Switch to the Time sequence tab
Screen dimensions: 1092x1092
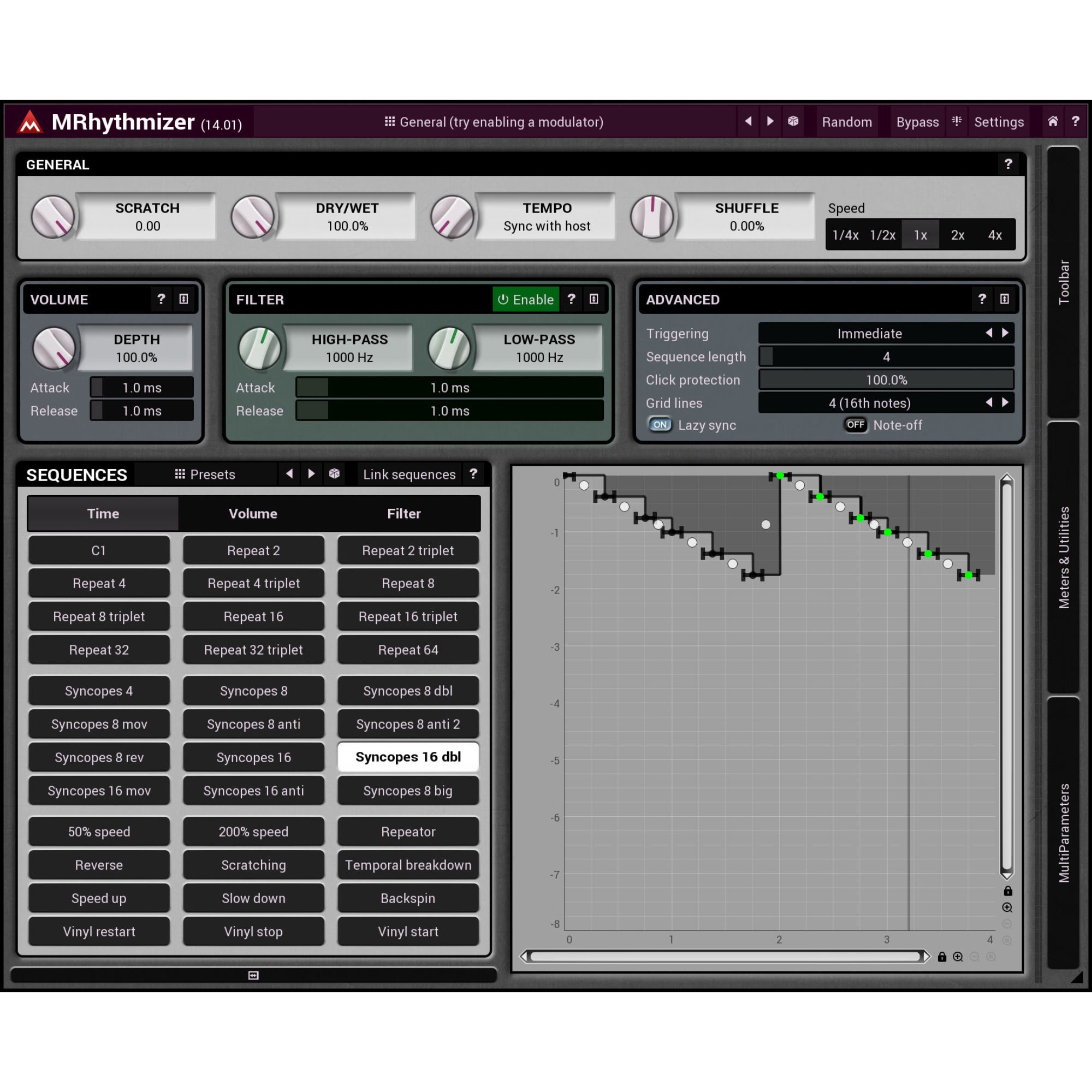tap(103, 513)
